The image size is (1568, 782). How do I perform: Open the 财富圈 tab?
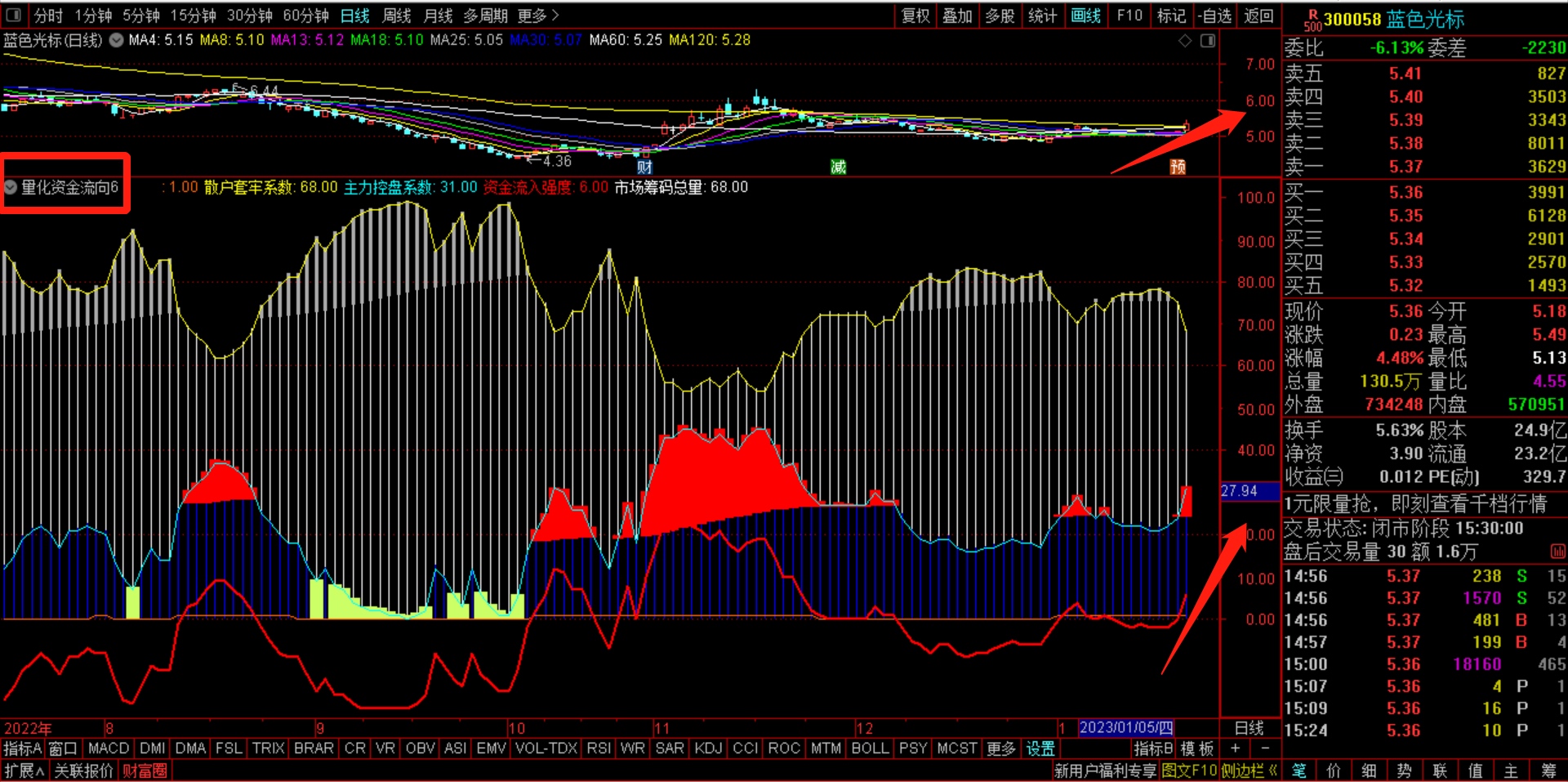coord(145,771)
